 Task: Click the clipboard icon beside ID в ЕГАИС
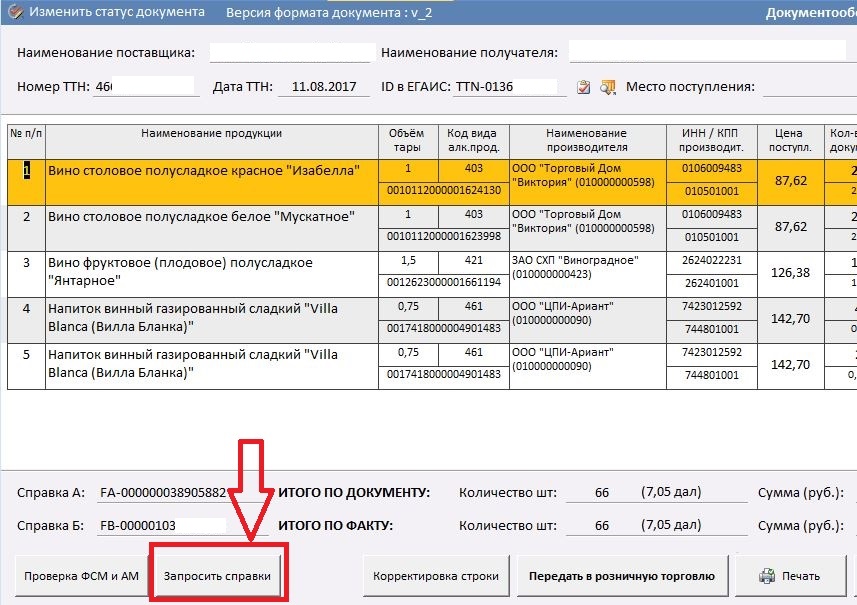(x=585, y=88)
